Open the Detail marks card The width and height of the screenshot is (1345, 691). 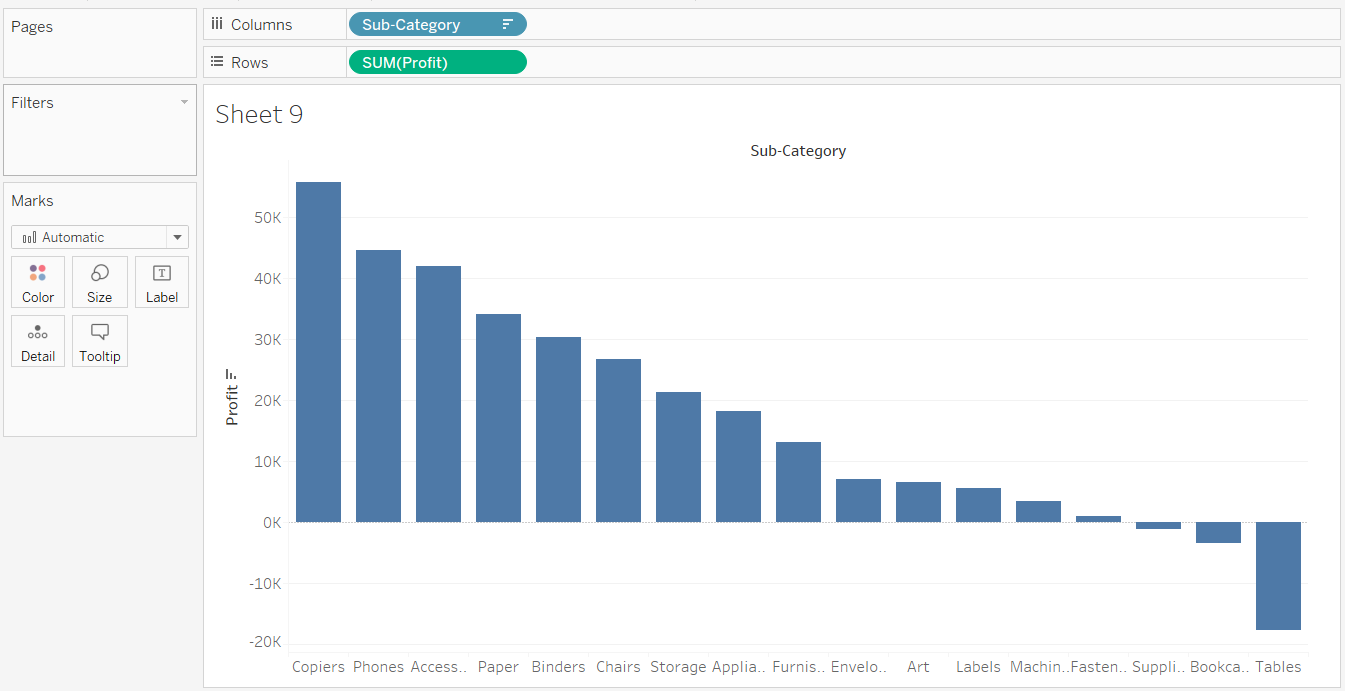pyautogui.click(x=38, y=341)
